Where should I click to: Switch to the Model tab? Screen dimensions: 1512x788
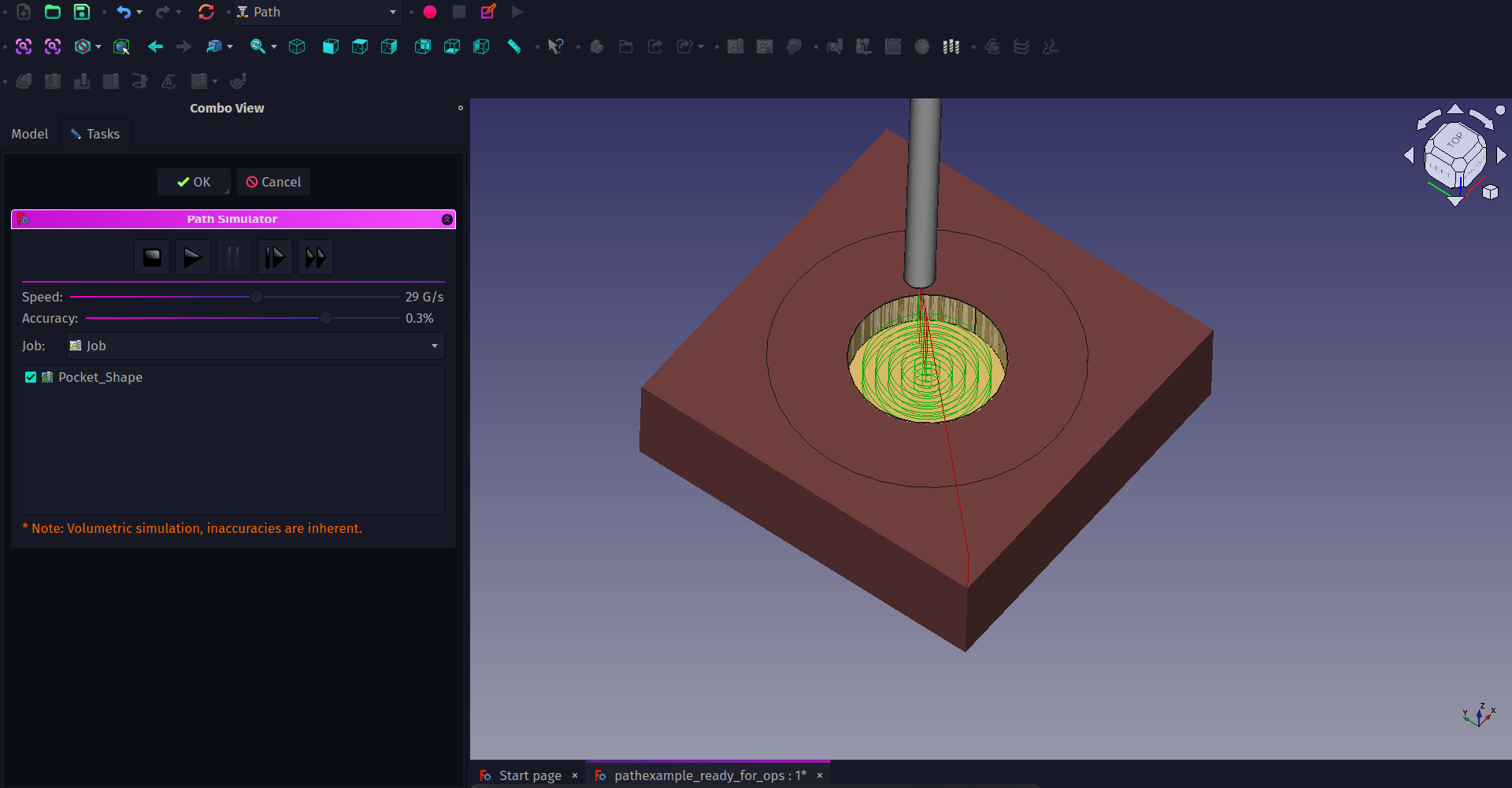click(30, 135)
